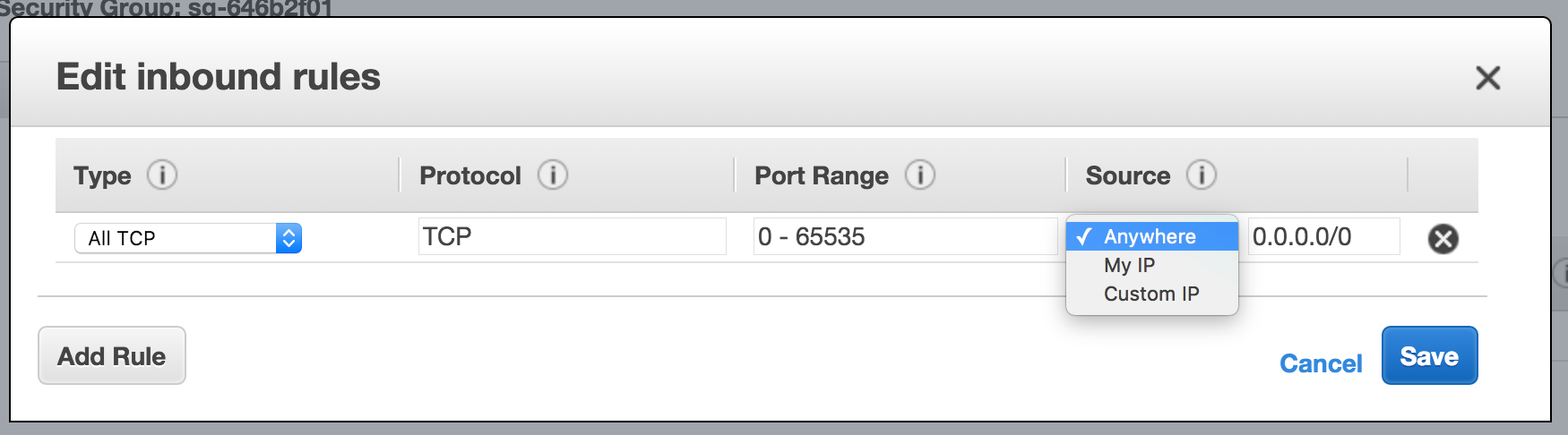Click the Port Range column header label

822,176
